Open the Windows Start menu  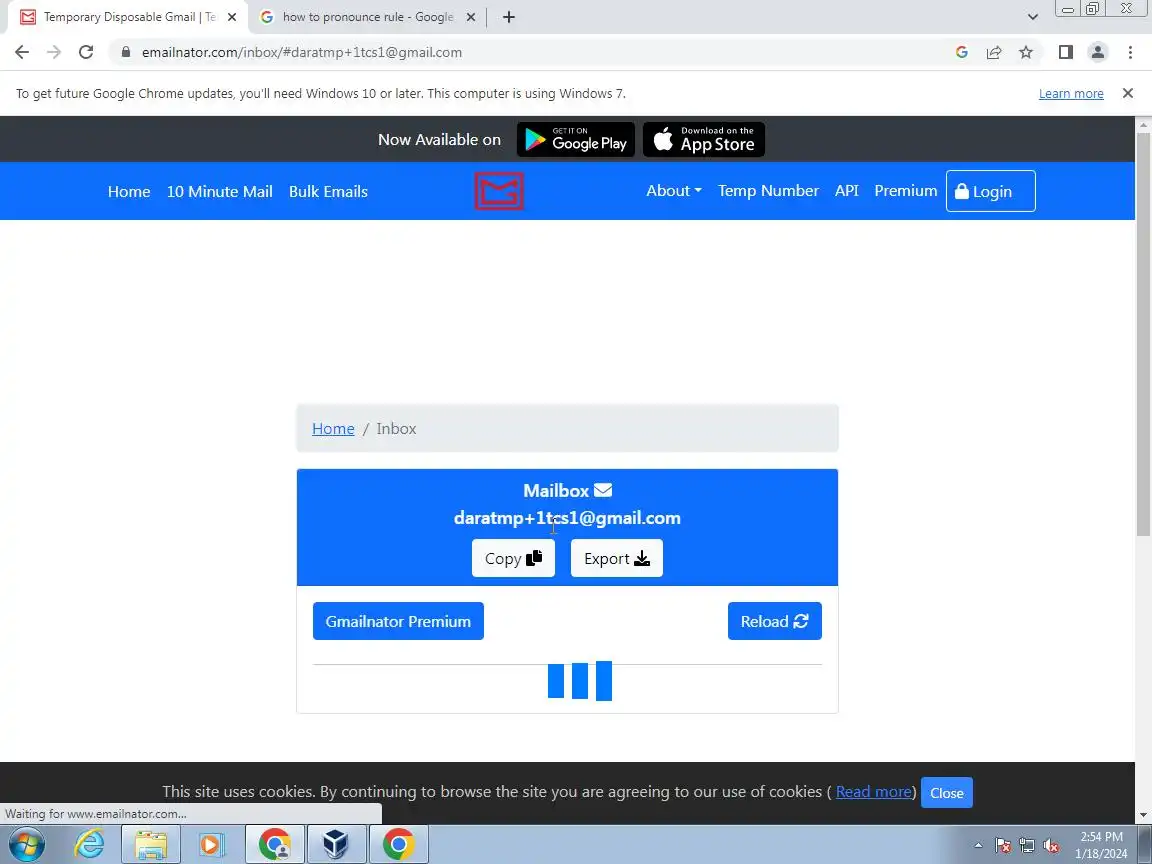pos(26,844)
